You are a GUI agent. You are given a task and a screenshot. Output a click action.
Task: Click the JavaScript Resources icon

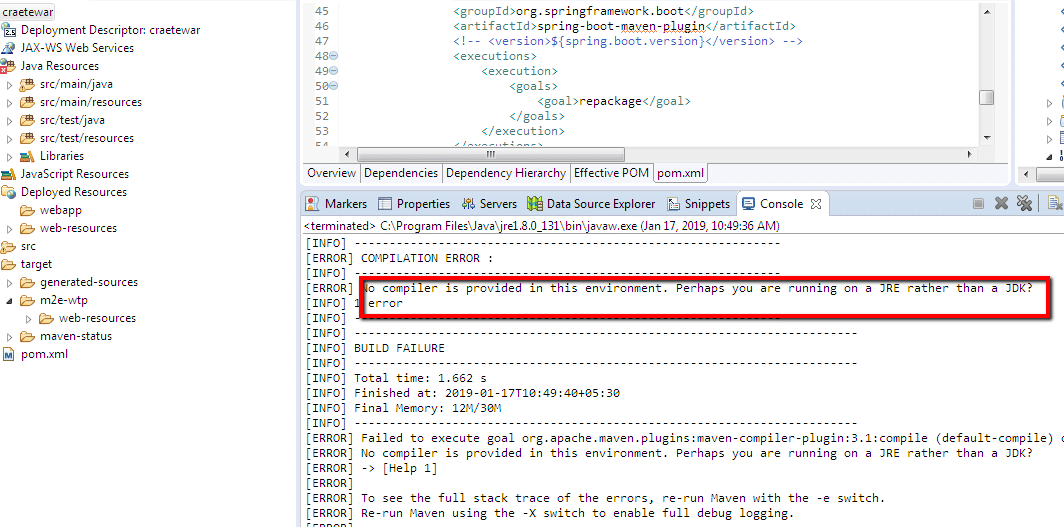click(9, 174)
